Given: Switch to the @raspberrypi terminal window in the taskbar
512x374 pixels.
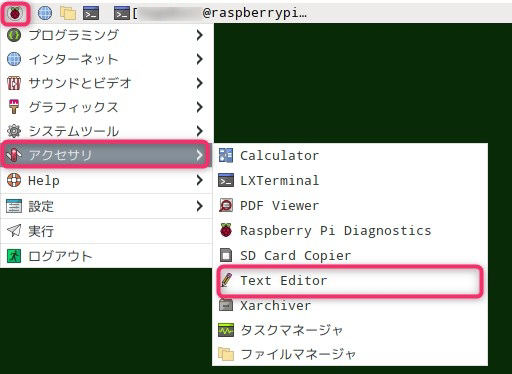Looking at the screenshot, I should pyautogui.click(x=210, y=13).
